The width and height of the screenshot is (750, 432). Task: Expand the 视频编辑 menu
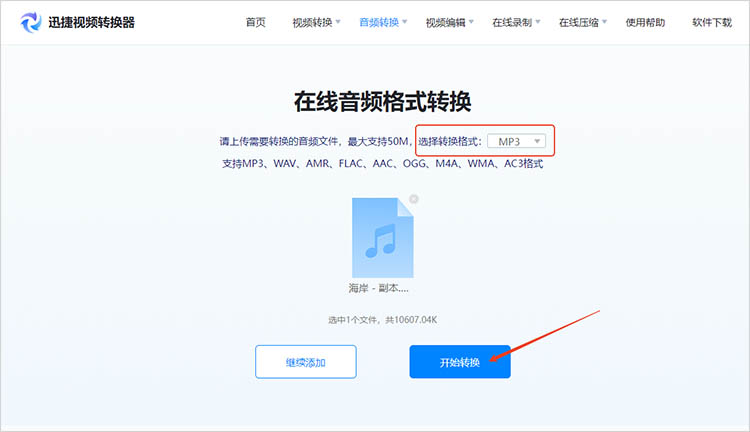click(x=450, y=22)
